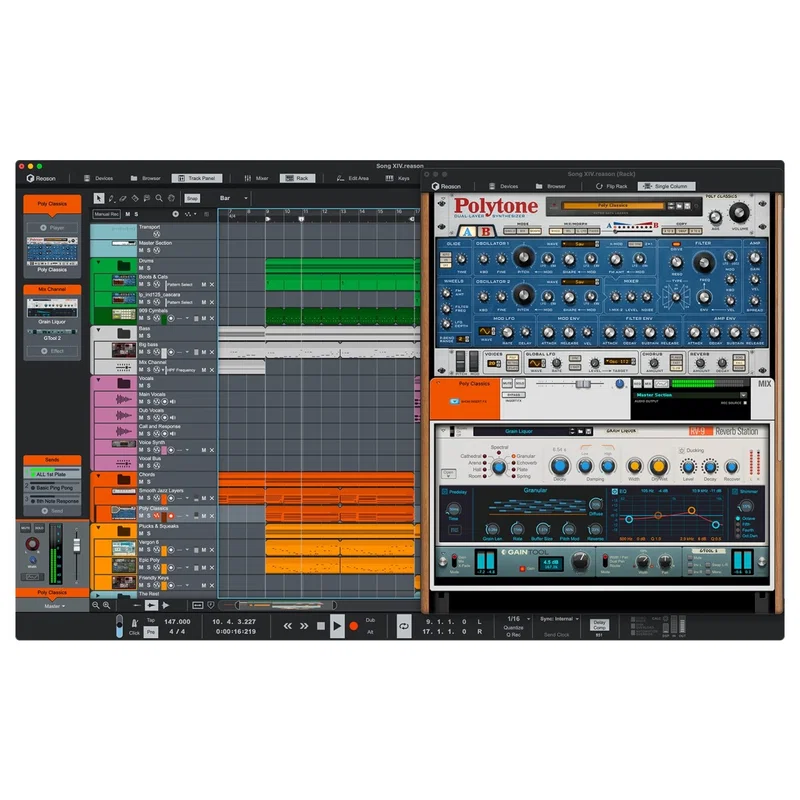Select the Hand tool
Screen dimensions: 800x800
171,198
